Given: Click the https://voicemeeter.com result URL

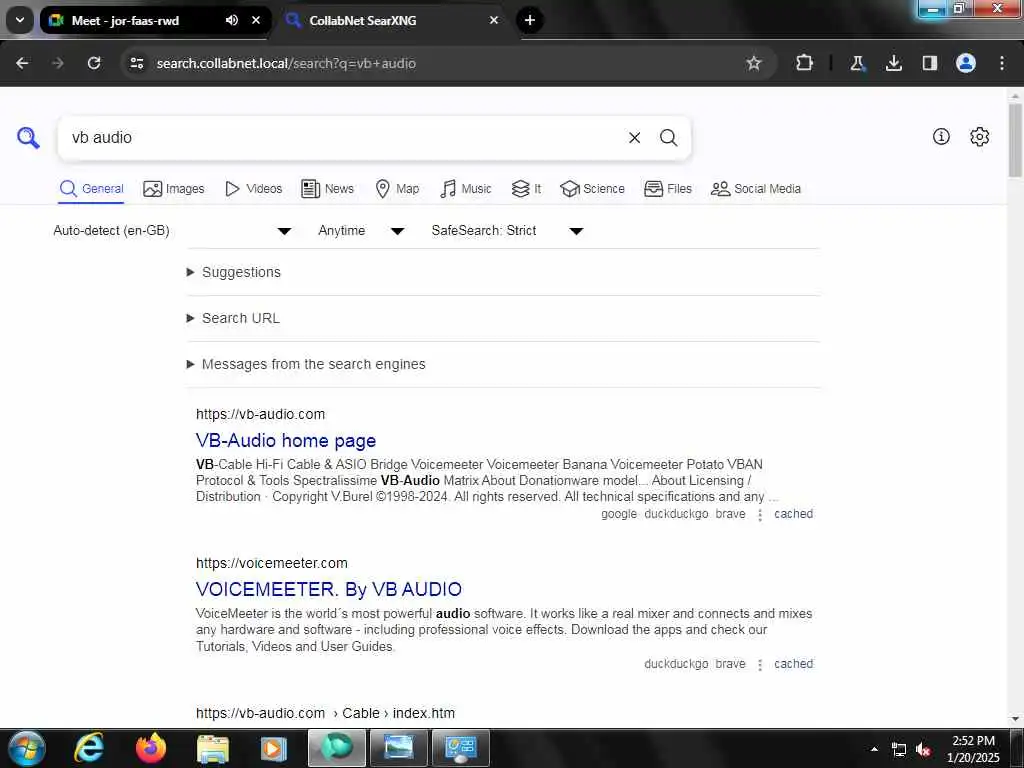Looking at the screenshot, I should [x=272, y=563].
